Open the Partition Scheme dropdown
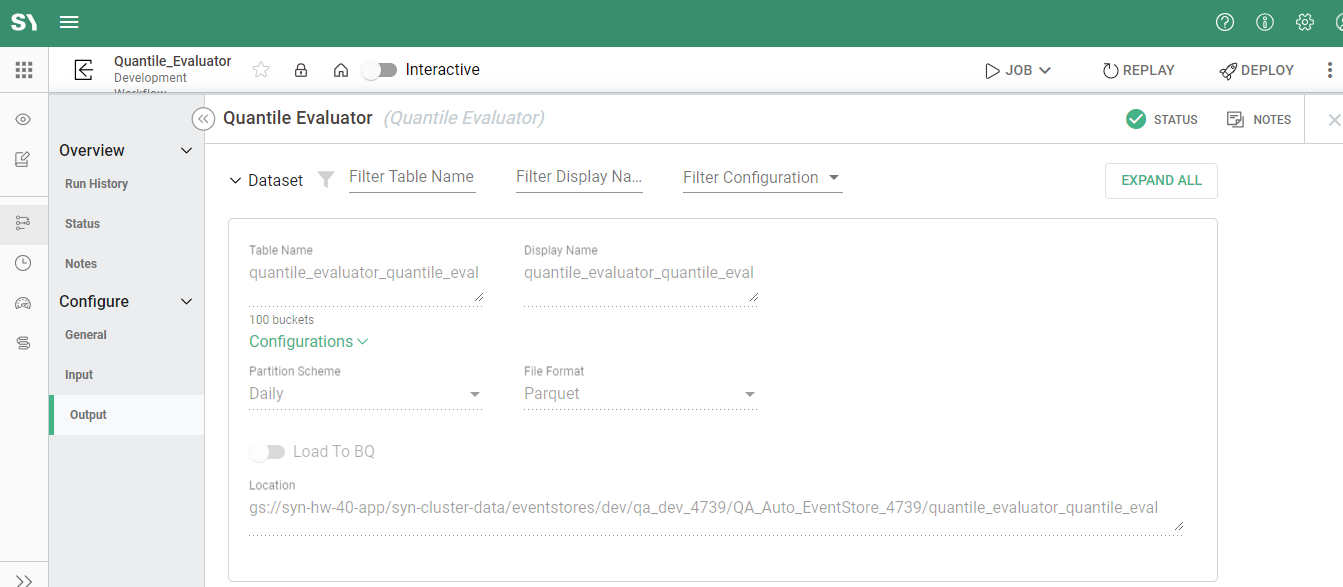 [x=365, y=394]
